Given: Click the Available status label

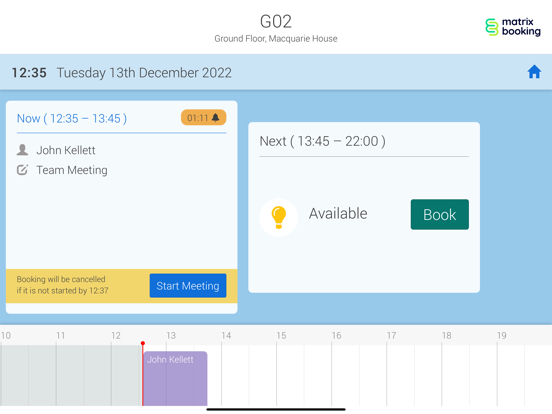Looking at the screenshot, I should (338, 213).
